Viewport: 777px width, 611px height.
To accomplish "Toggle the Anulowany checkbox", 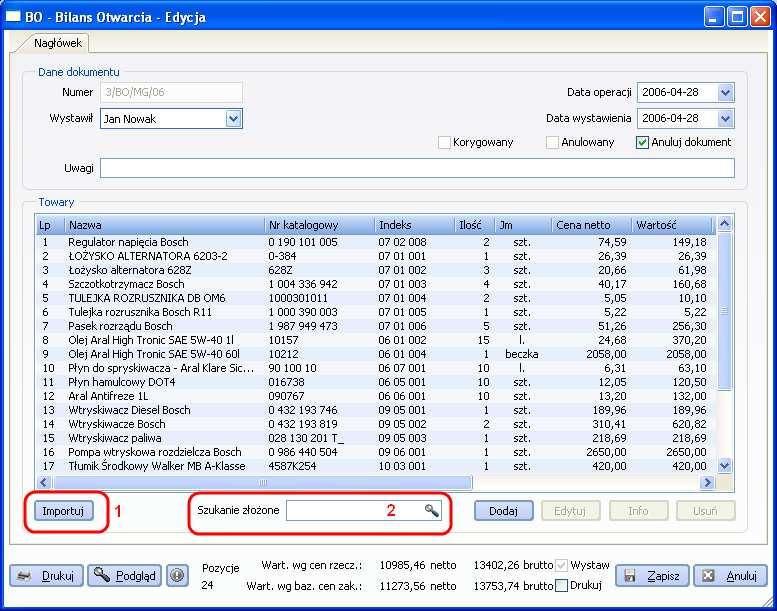I will click(x=553, y=142).
